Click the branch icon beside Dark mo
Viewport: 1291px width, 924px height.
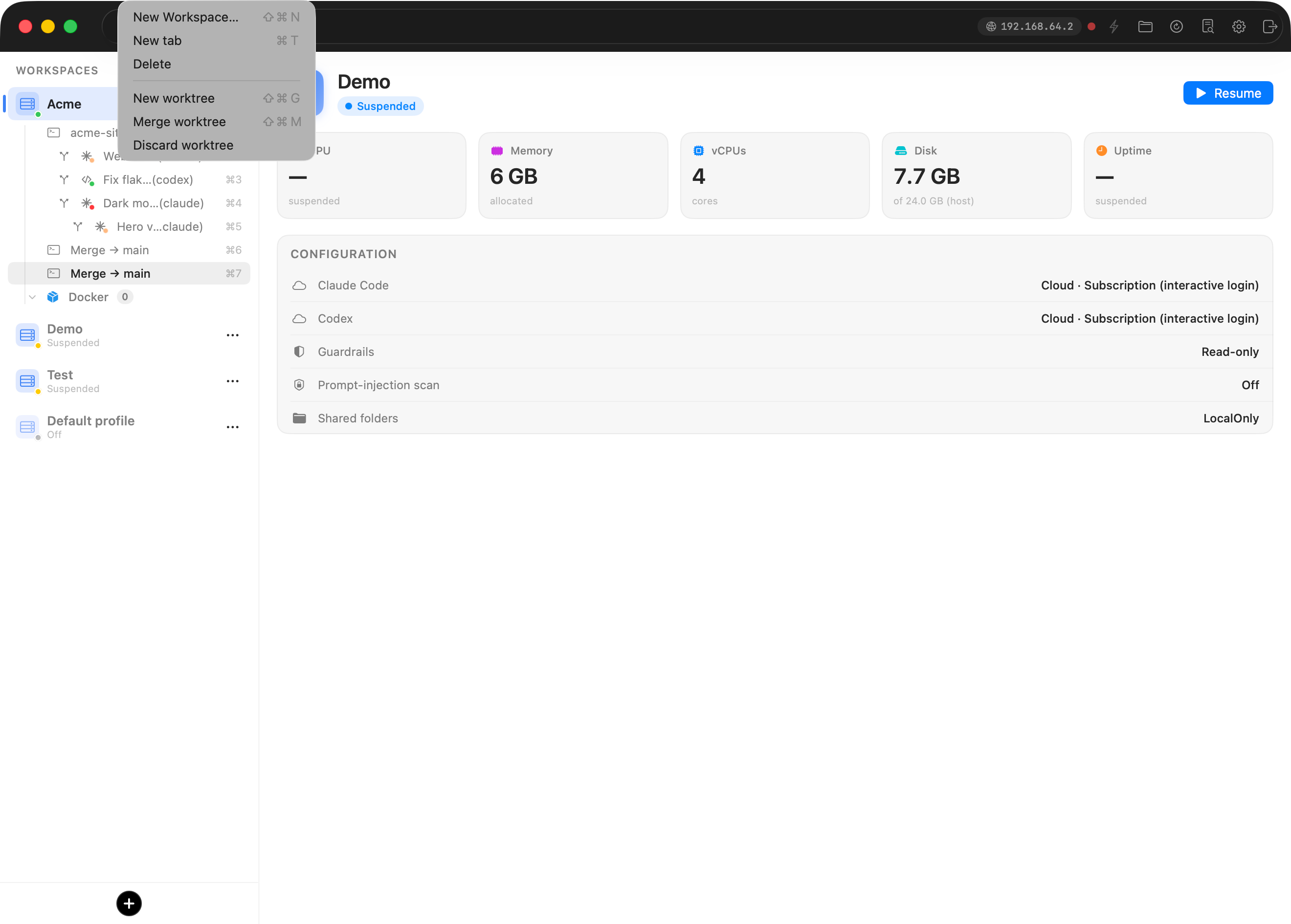[64, 203]
